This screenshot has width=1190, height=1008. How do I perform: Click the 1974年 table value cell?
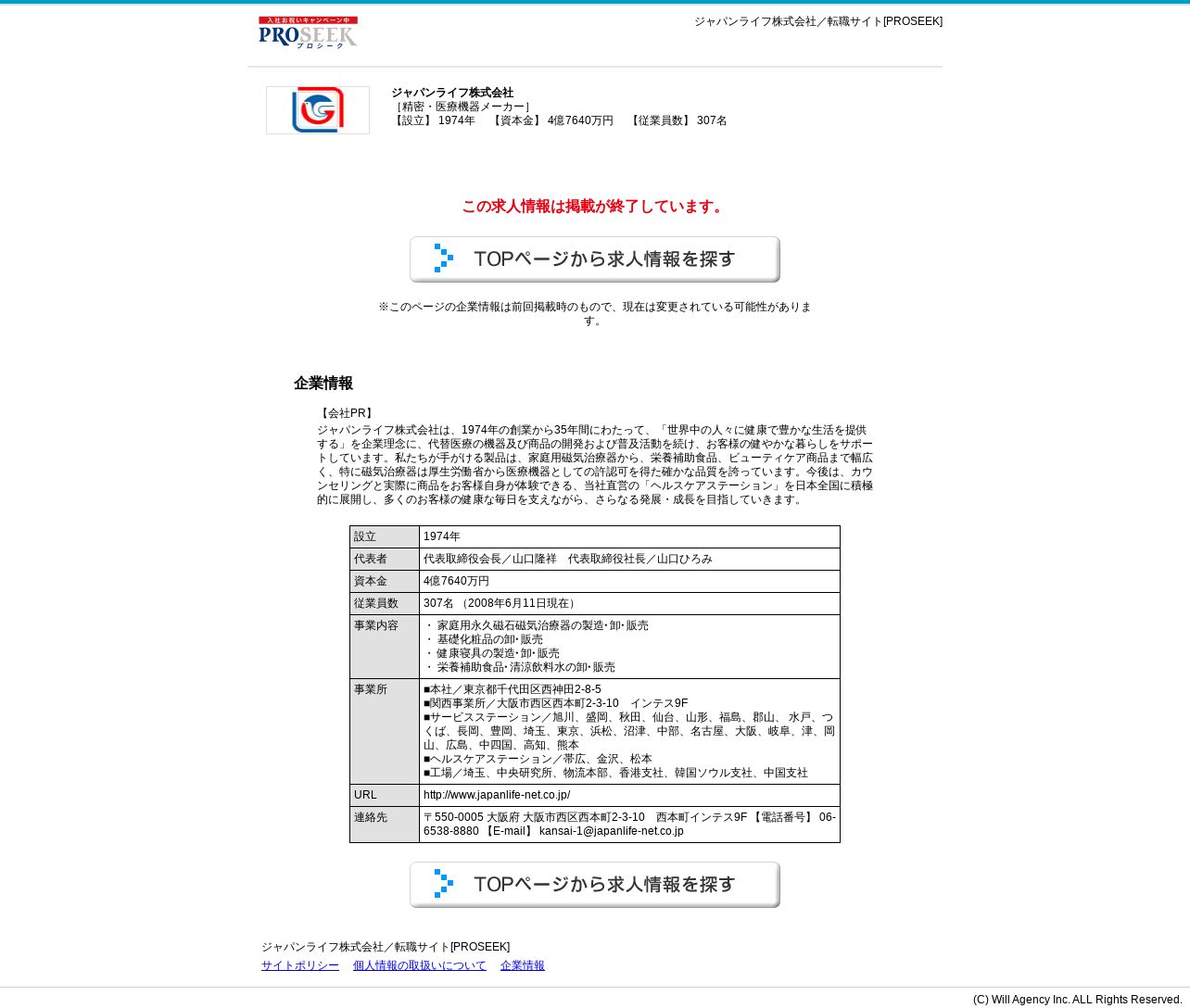[x=629, y=537]
